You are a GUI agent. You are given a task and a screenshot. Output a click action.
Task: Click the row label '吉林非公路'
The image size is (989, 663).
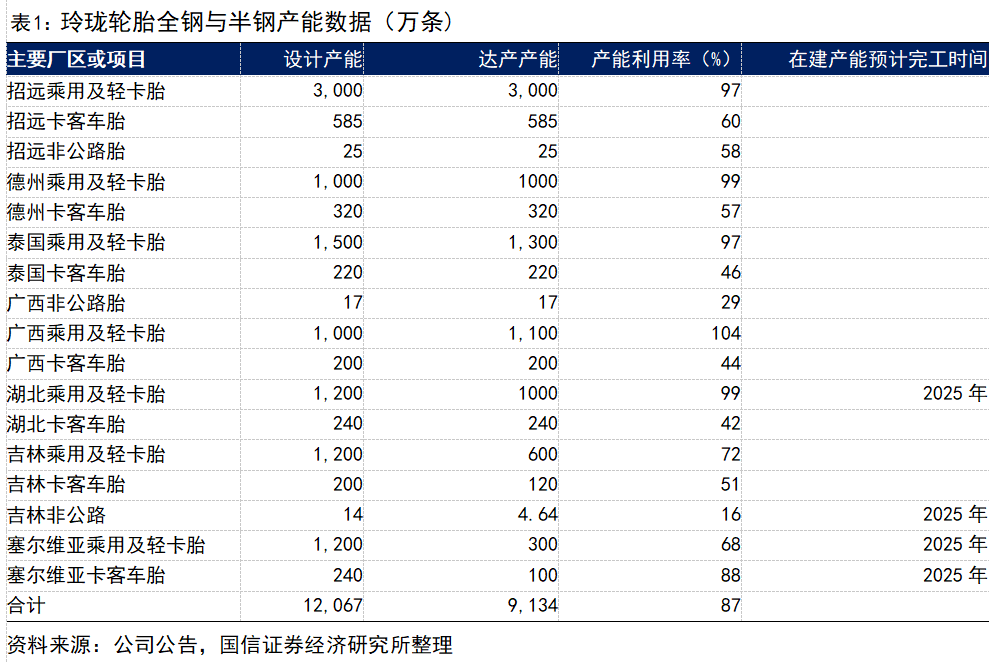(56, 515)
